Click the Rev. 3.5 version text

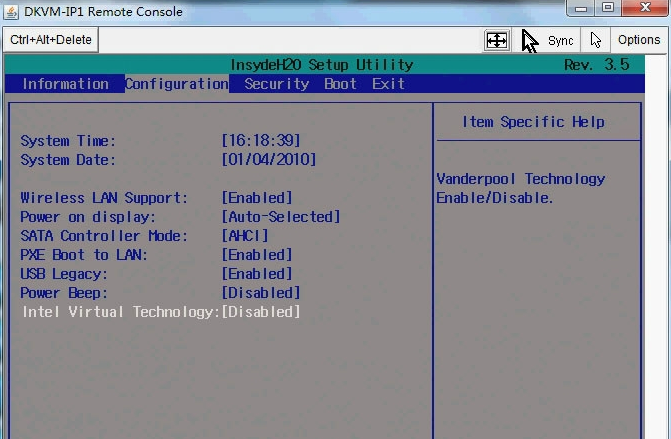click(597, 65)
